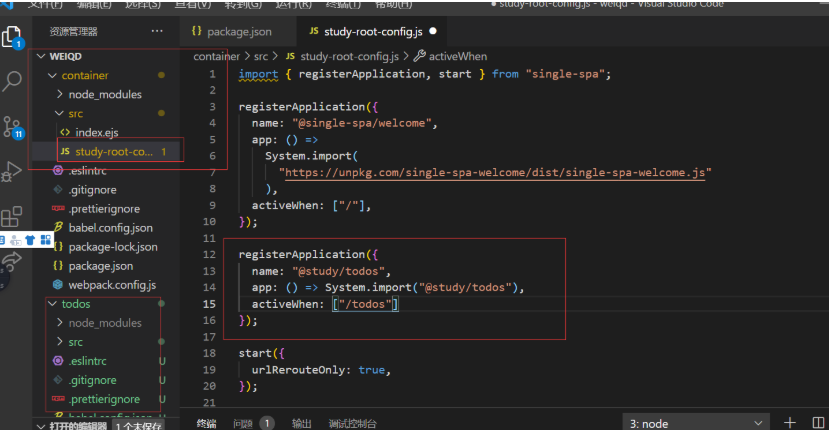Open .eslintrc below the container src folder
The image size is (829, 430).
pos(87,170)
